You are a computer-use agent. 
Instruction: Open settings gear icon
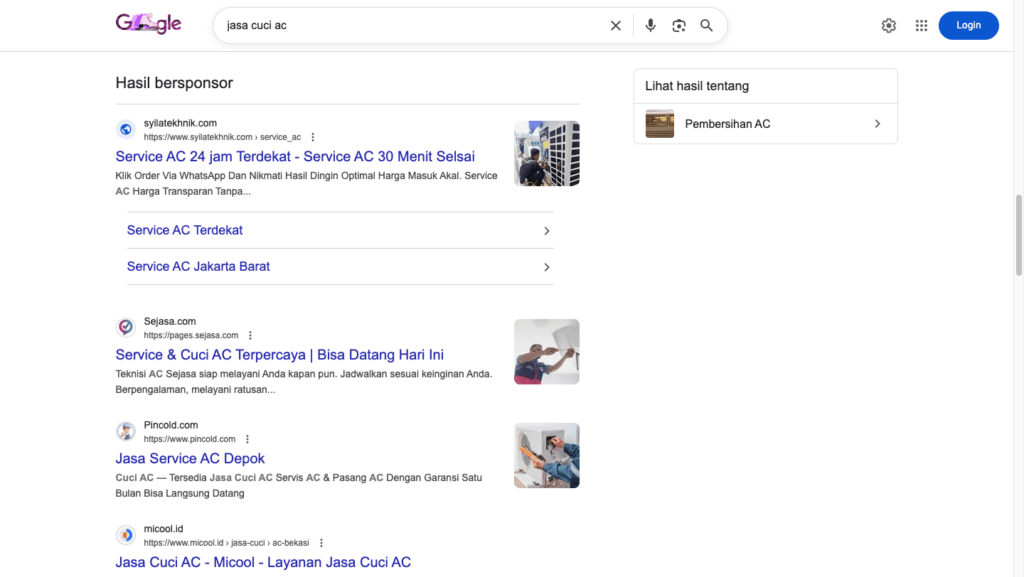(889, 25)
